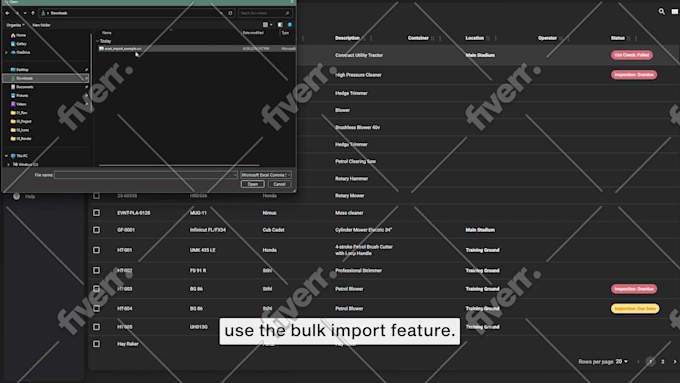Open file type filter dropdown
680x383 pixels.
coord(266,175)
